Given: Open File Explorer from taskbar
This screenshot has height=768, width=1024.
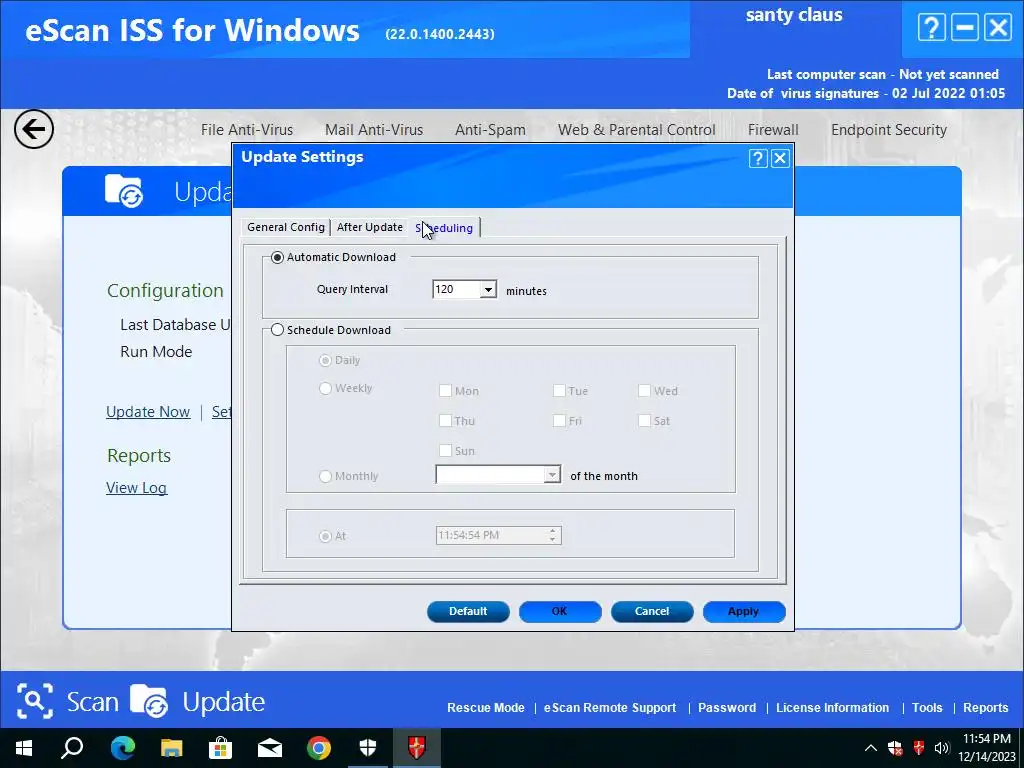Looking at the screenshot, I should 172,748.
